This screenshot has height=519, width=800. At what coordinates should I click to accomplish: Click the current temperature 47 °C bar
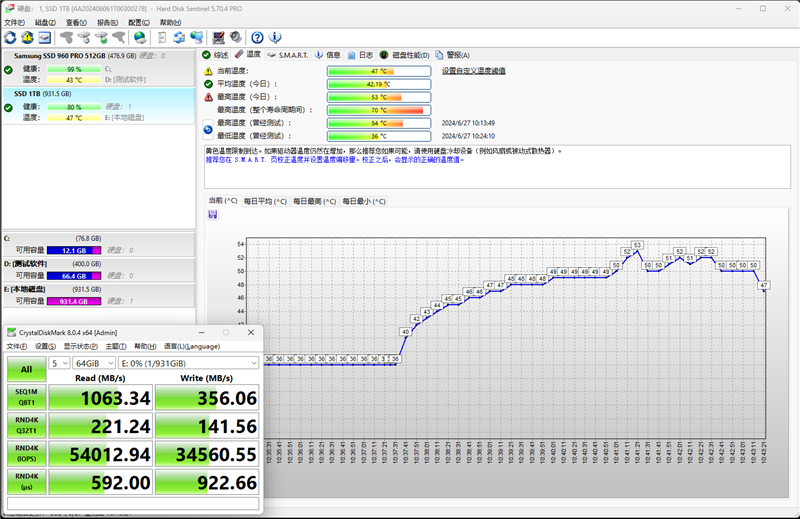point(379,71)
